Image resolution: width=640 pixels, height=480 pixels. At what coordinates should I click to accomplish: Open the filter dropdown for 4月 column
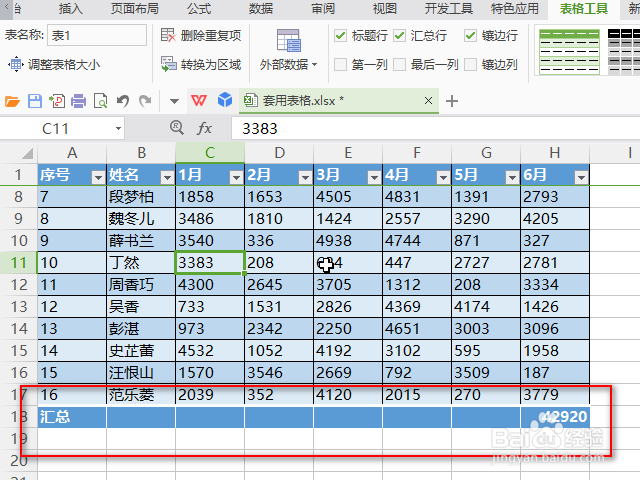pyautogui.click(x=443, y=177)
